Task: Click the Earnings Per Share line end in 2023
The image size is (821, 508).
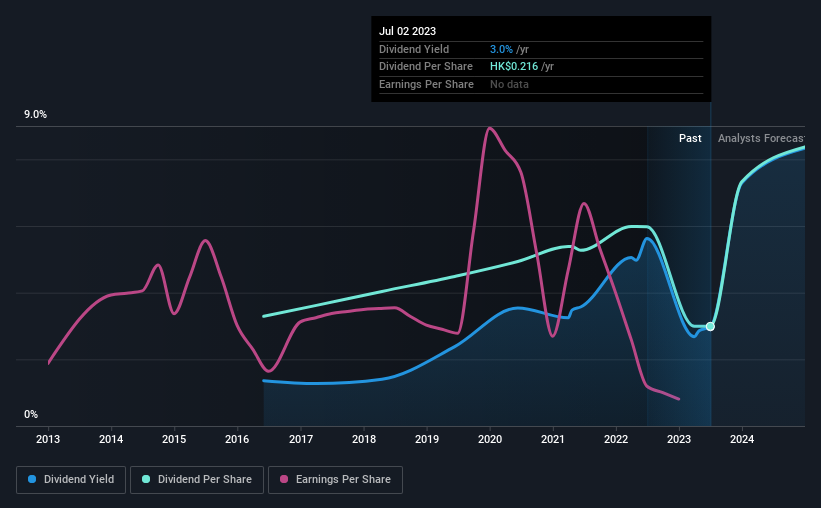Action: pos(679,399)
